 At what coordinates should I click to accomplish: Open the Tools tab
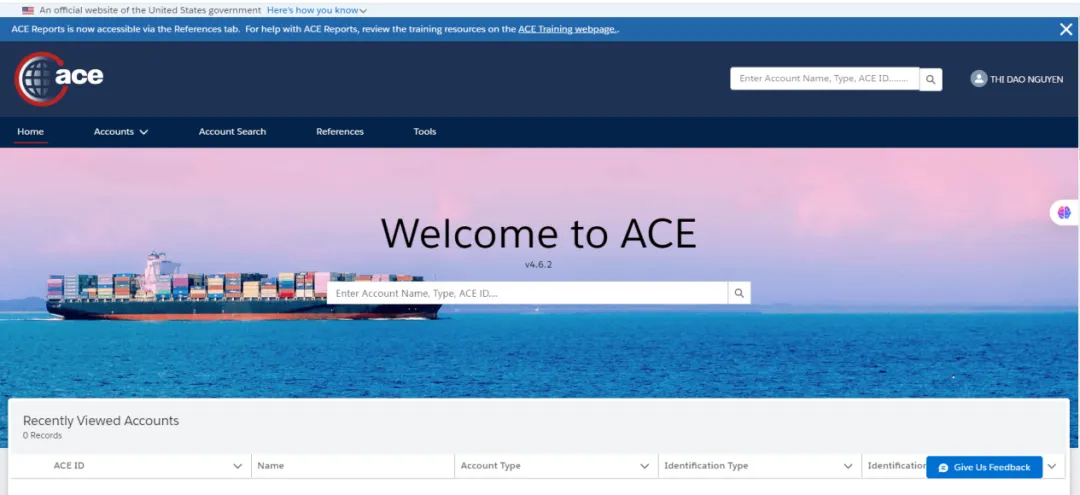point(424,131)
